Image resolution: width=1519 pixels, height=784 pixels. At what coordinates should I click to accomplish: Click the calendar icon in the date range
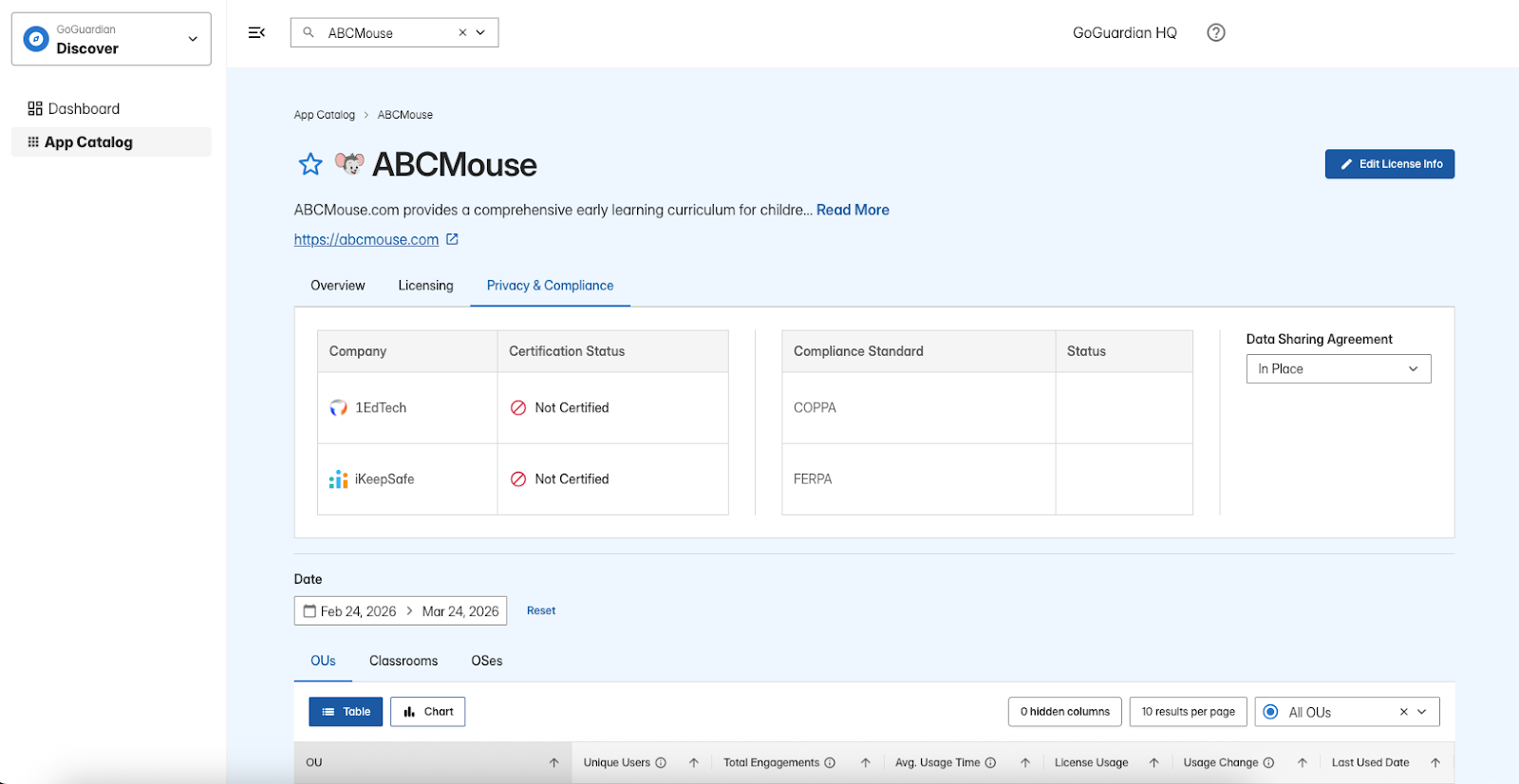coord(309,611)
